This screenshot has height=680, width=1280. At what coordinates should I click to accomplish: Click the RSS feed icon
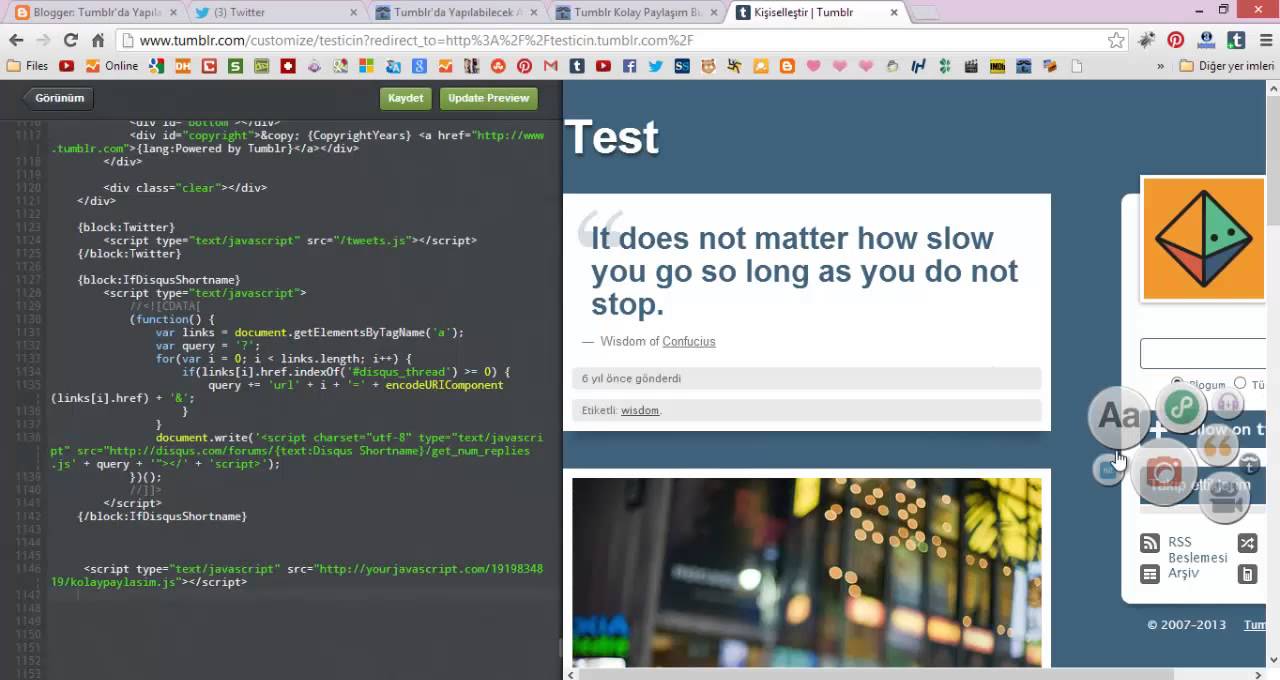1150,544
